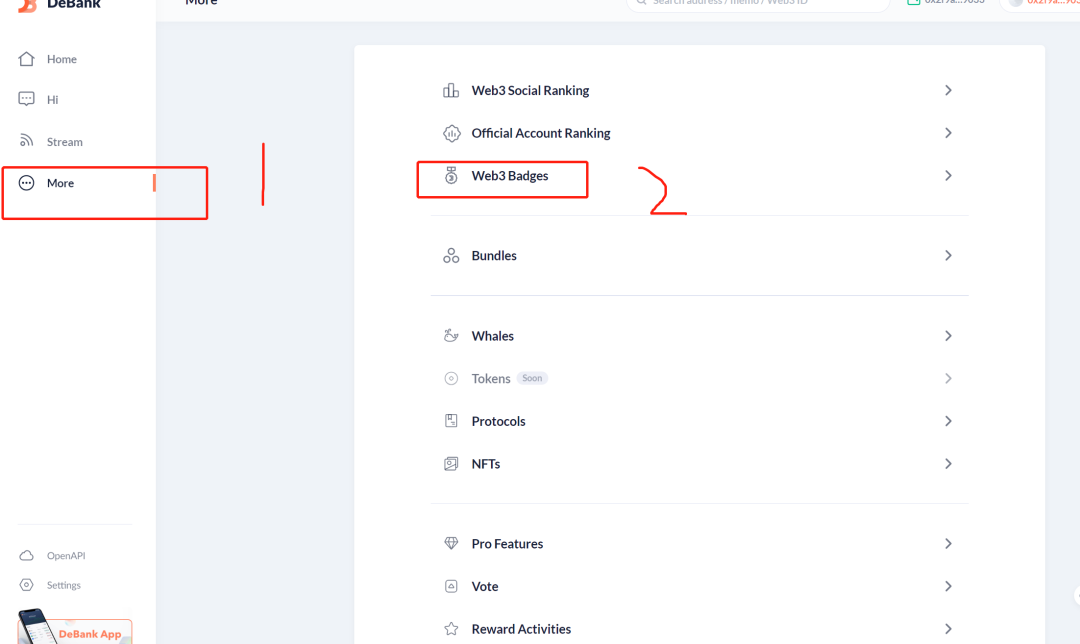Click the Web3 Badges medal icon

tap(451, 176)
